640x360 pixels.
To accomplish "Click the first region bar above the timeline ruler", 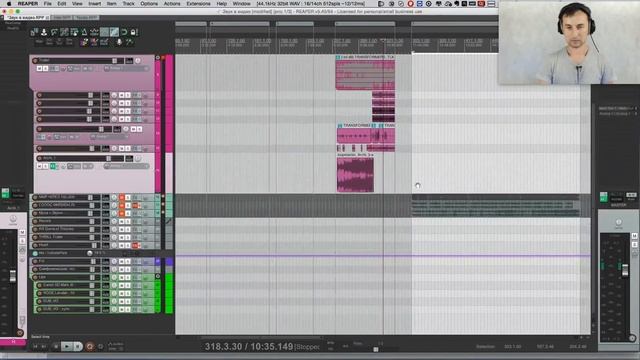I will (x=191, y=24).
